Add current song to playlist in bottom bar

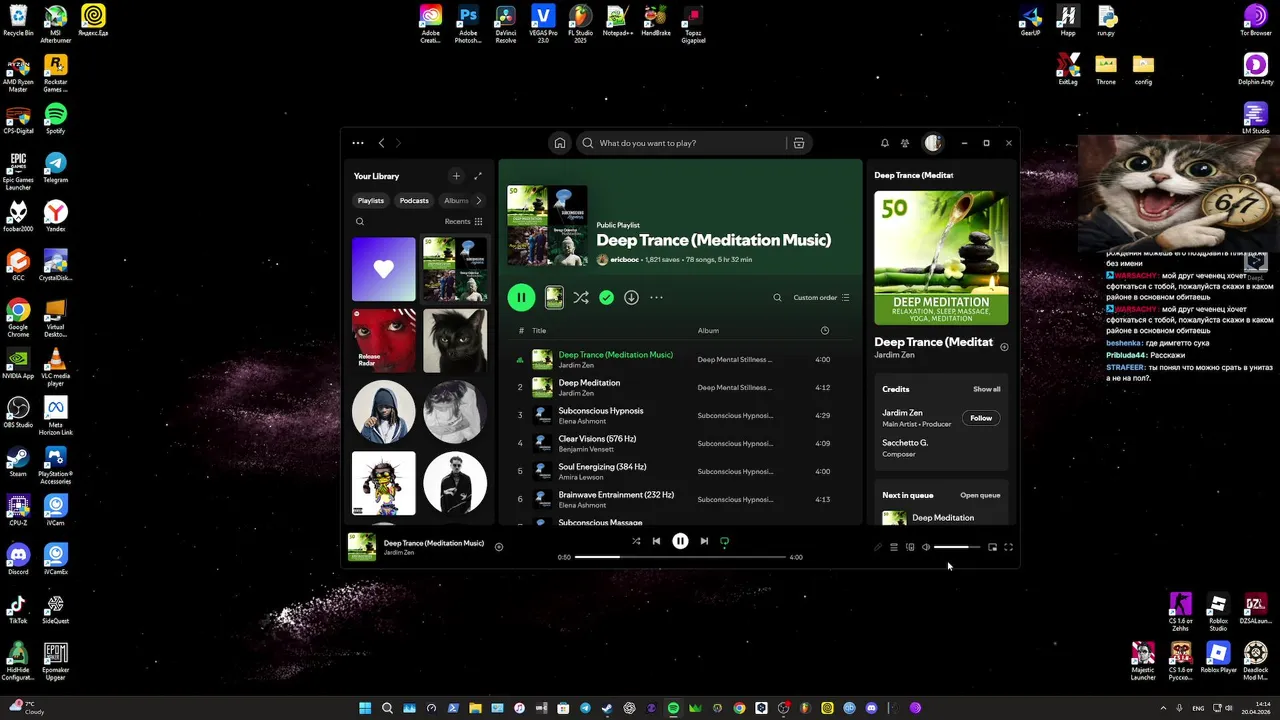(499, 547)
